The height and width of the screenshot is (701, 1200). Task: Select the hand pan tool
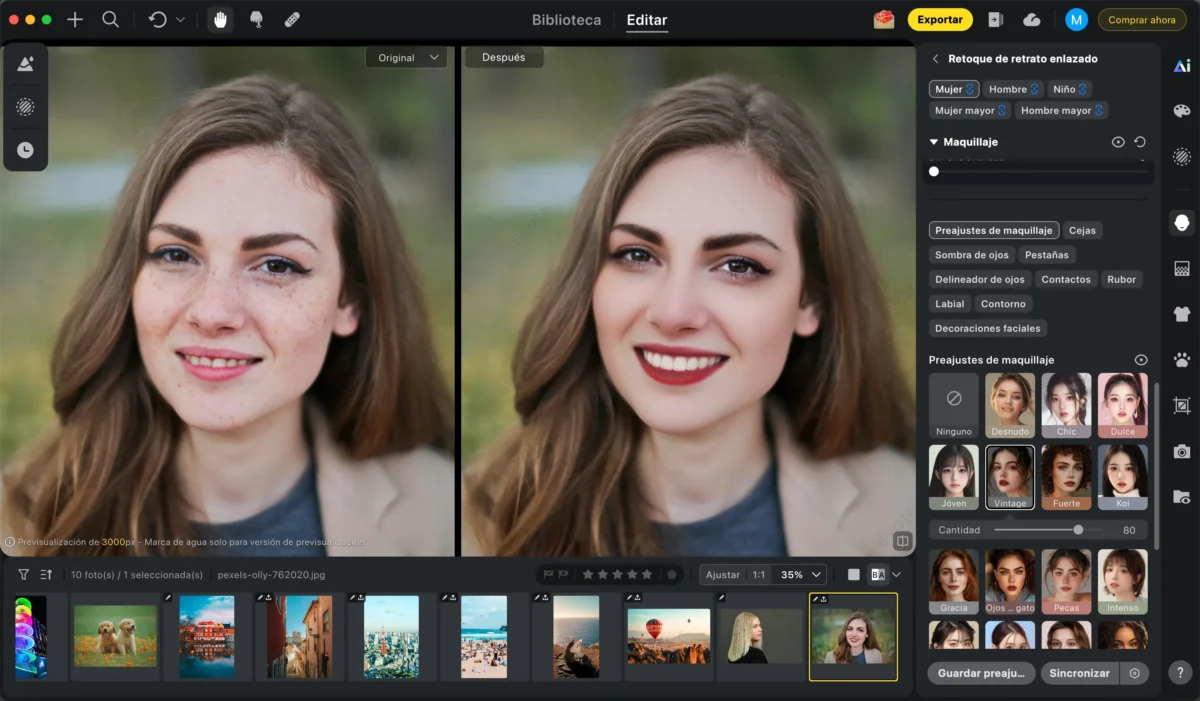point(220,19)
